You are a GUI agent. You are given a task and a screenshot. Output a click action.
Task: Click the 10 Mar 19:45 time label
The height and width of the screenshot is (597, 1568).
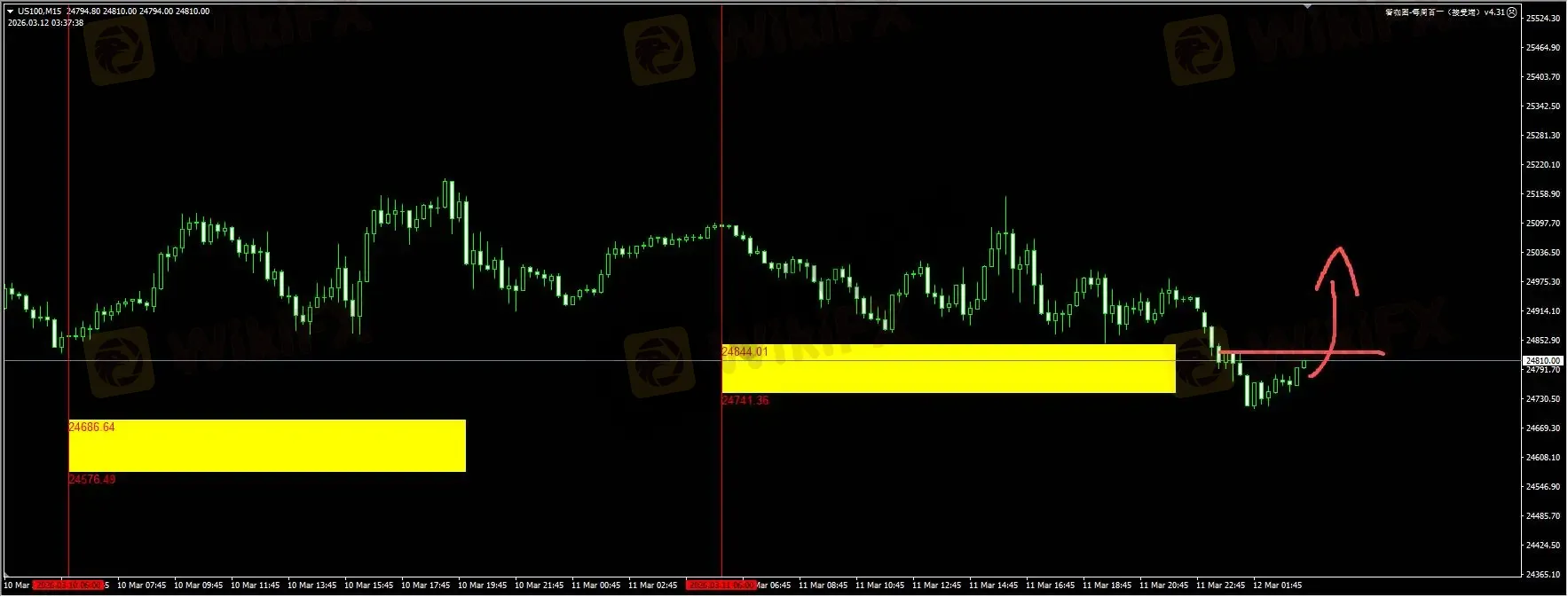(483, 585)
